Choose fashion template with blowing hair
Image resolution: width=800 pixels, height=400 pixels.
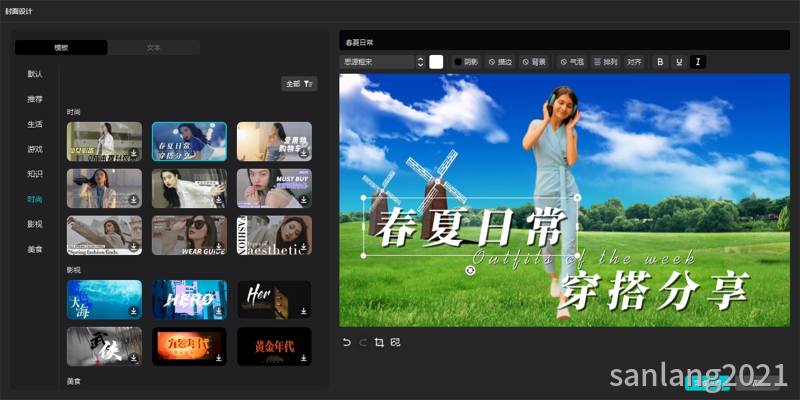pyautogui.click(x=104, y=188)
